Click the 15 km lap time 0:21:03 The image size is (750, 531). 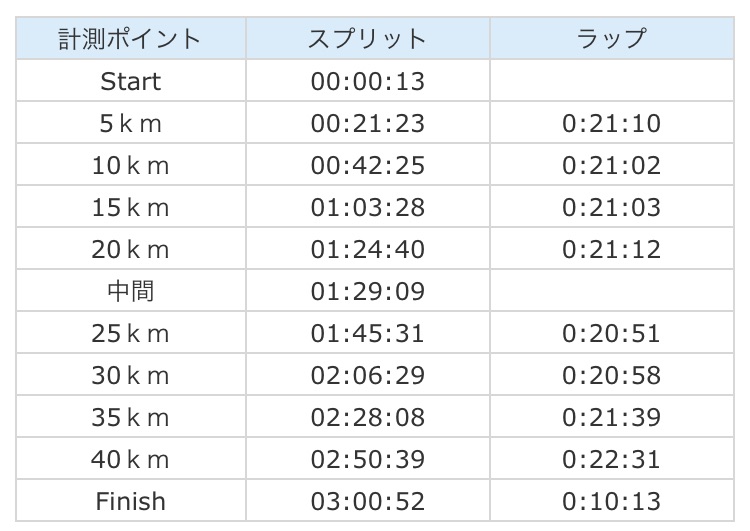coord(611,207)
